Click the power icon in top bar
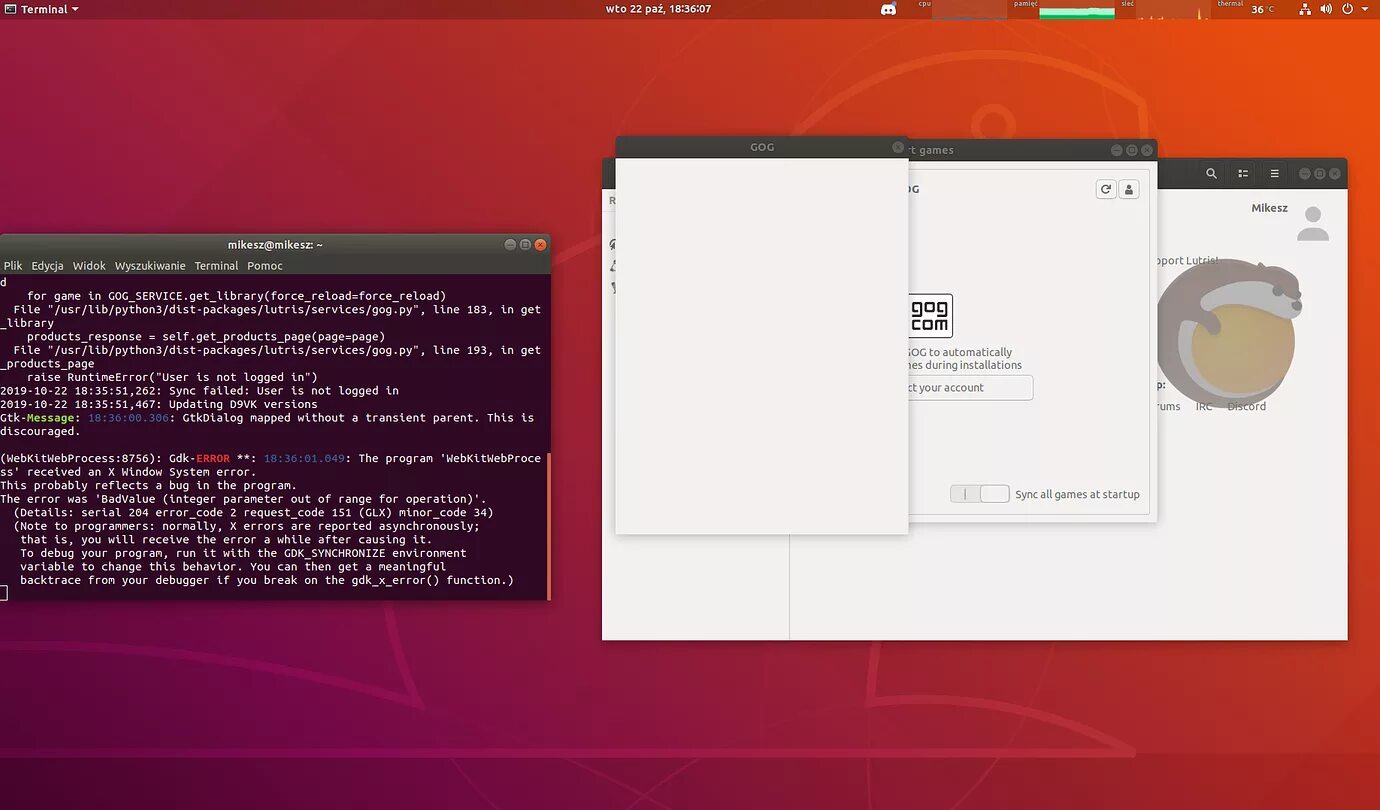This screenshot has height=810, width=1380. [1347, 9]
